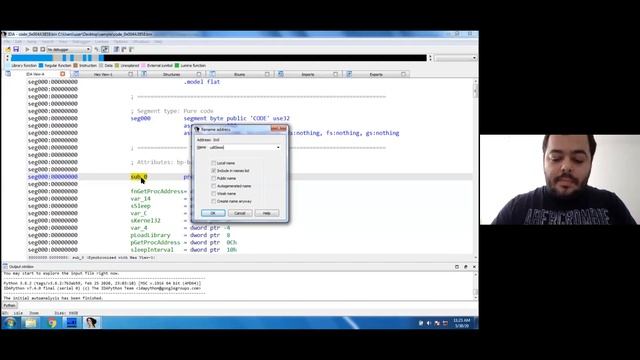Close the Enums tab

pyautogui.click(x=267, y=74)
